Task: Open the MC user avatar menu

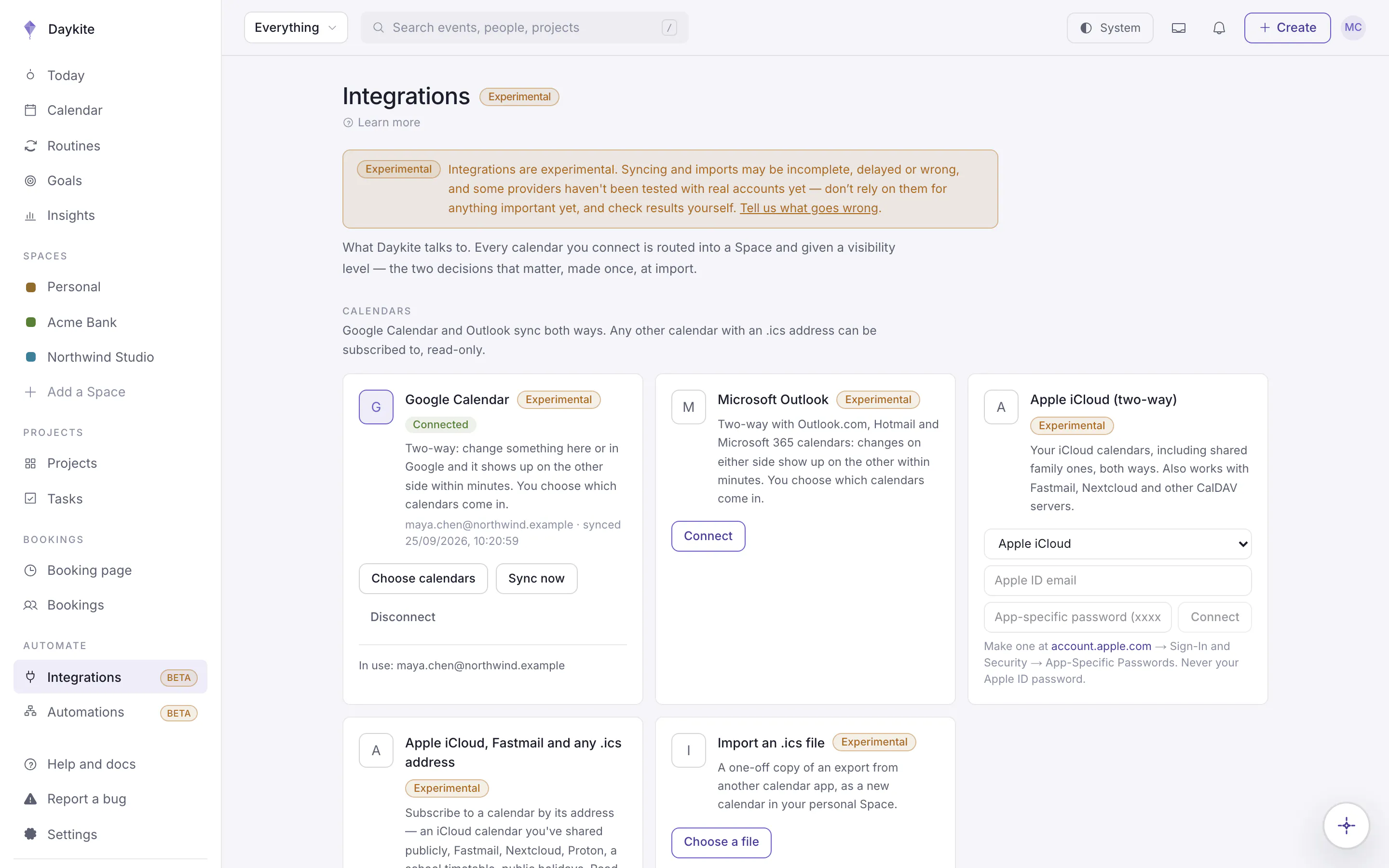Action: 1353,27
